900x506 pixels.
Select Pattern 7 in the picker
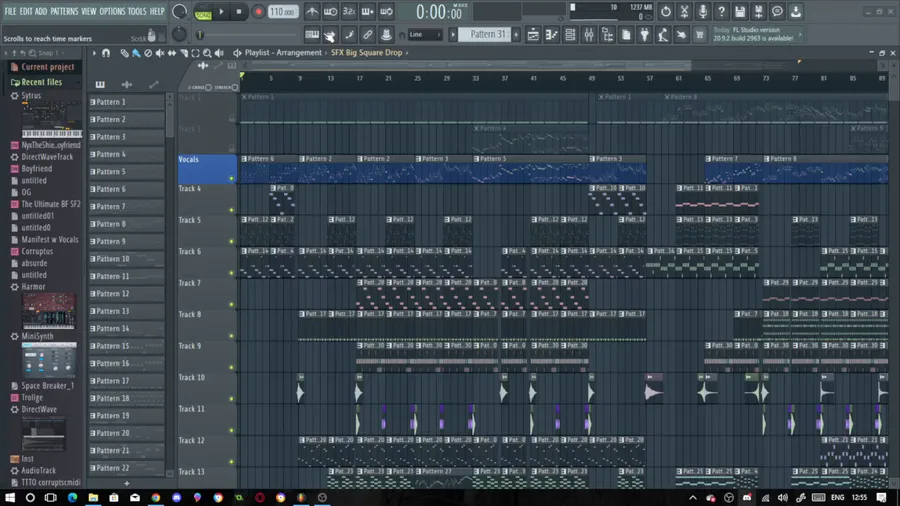126,207
